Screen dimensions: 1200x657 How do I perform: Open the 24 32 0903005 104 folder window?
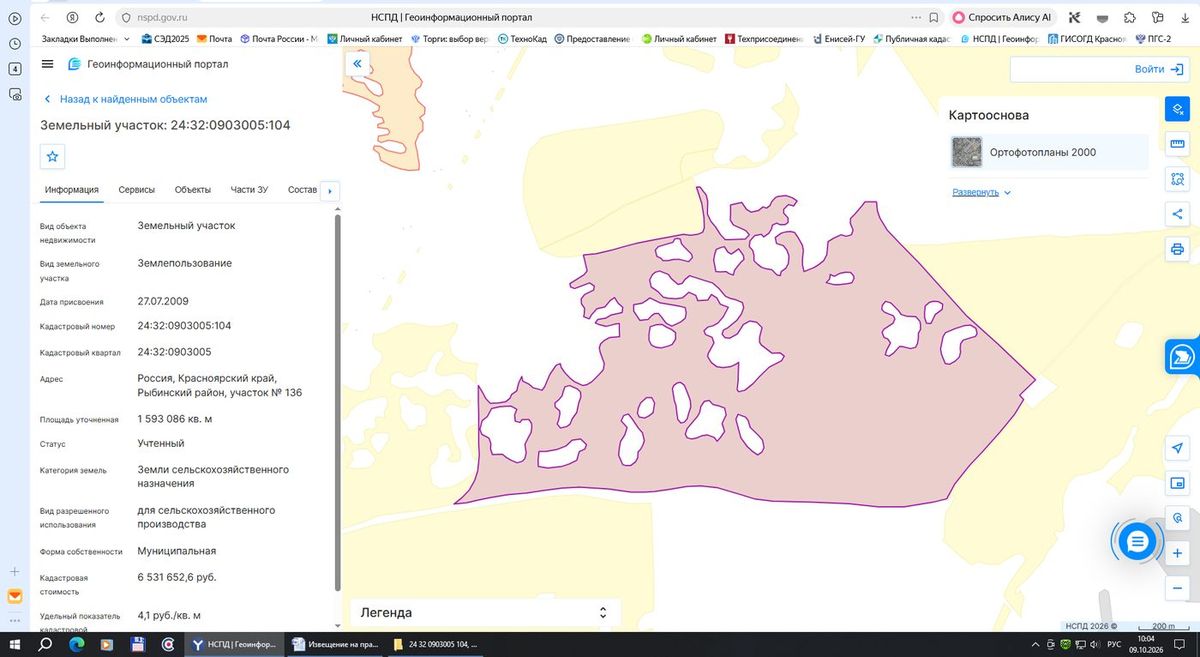coord(435,645)
